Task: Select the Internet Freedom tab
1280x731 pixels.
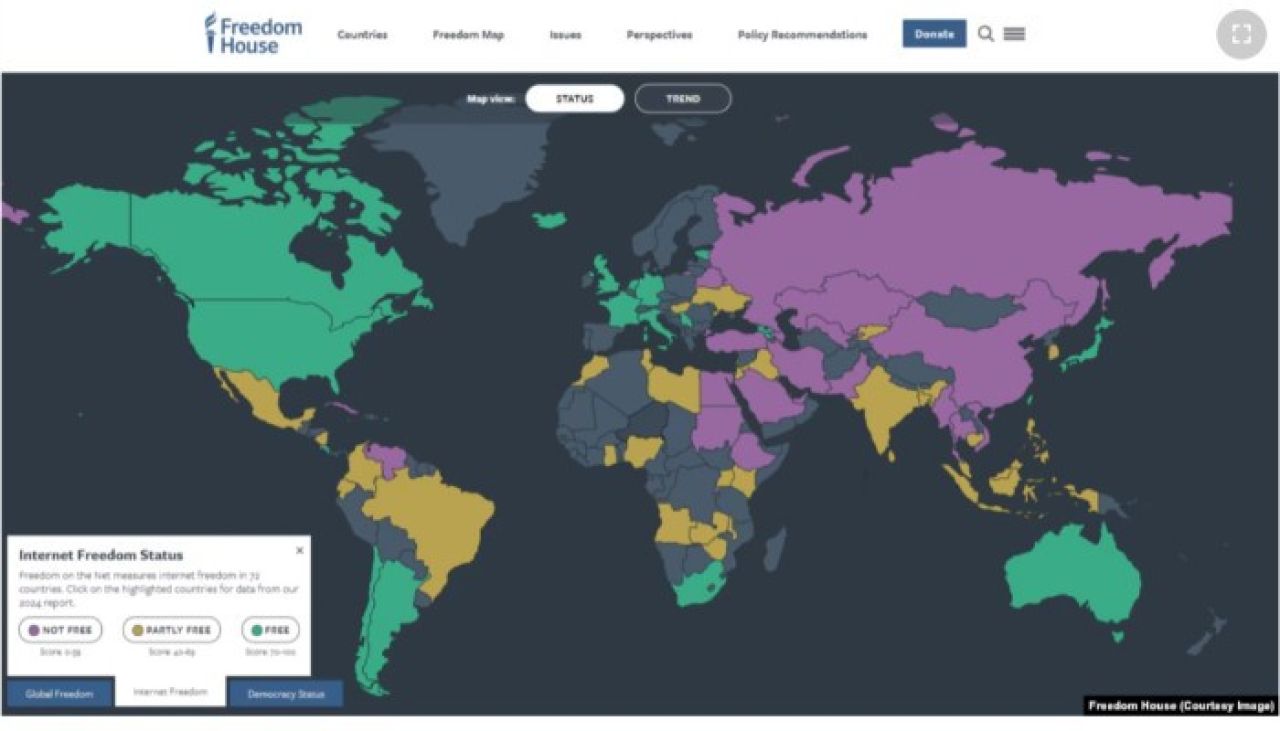Action: 170,691
